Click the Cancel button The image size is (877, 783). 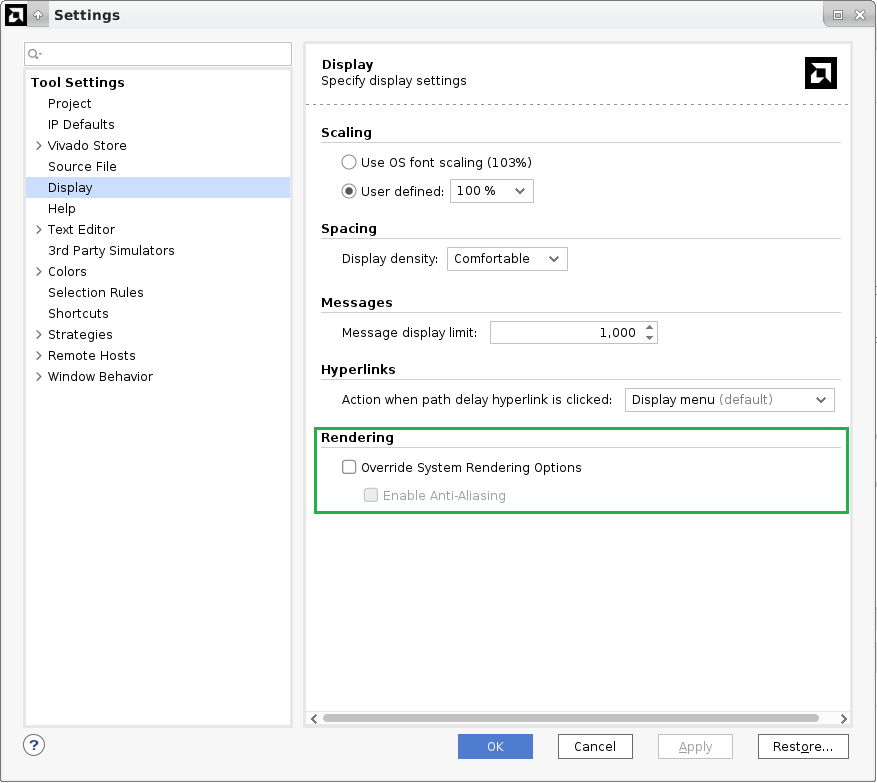pyautogui.click(x=595, y=747)
